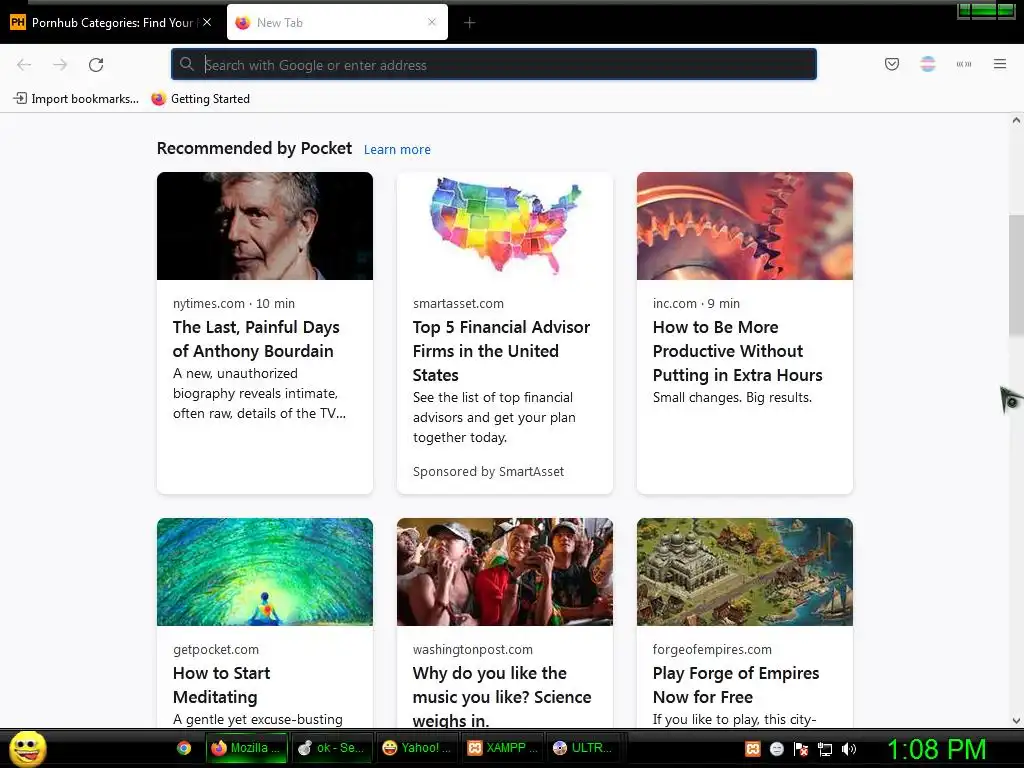Screen dimensions: 1024x768
Task: Click the browser Back arrow button
Action: 24,64
